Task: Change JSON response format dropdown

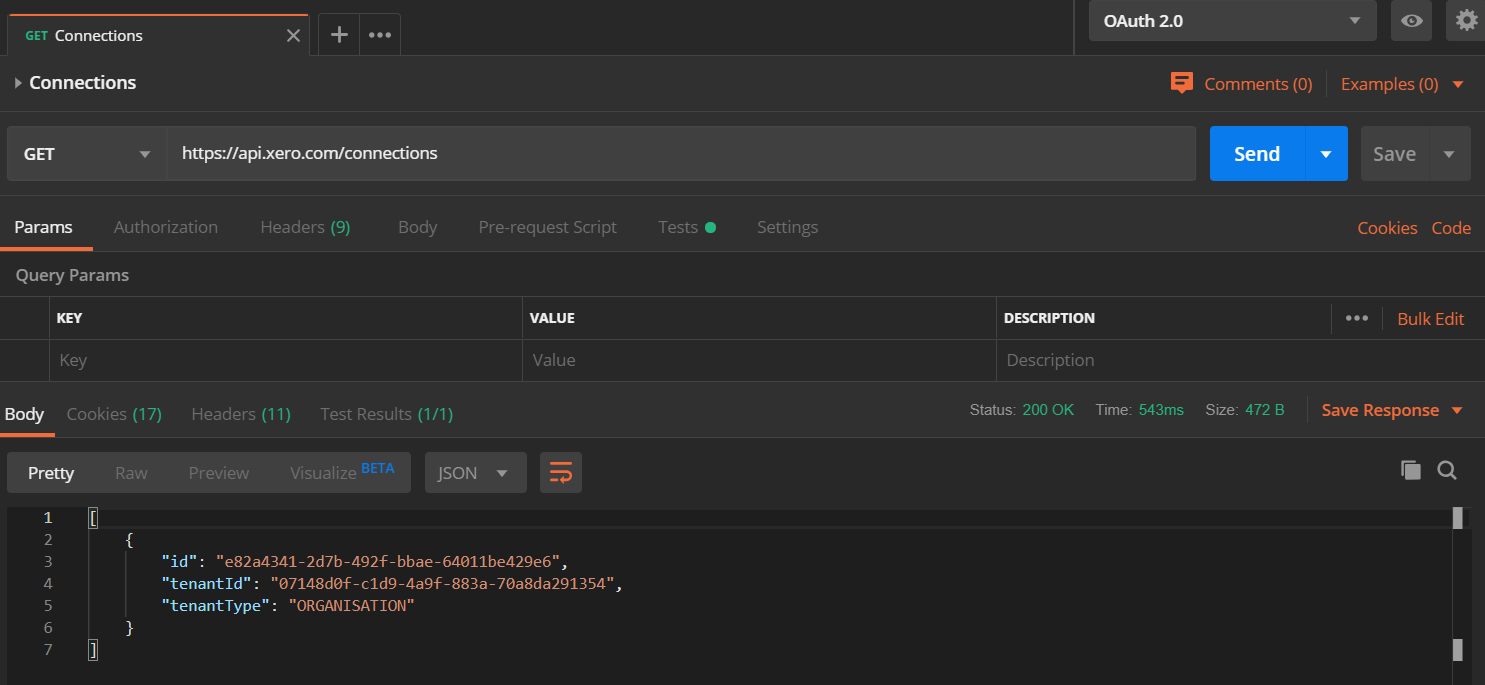Action: pos(475,472)
